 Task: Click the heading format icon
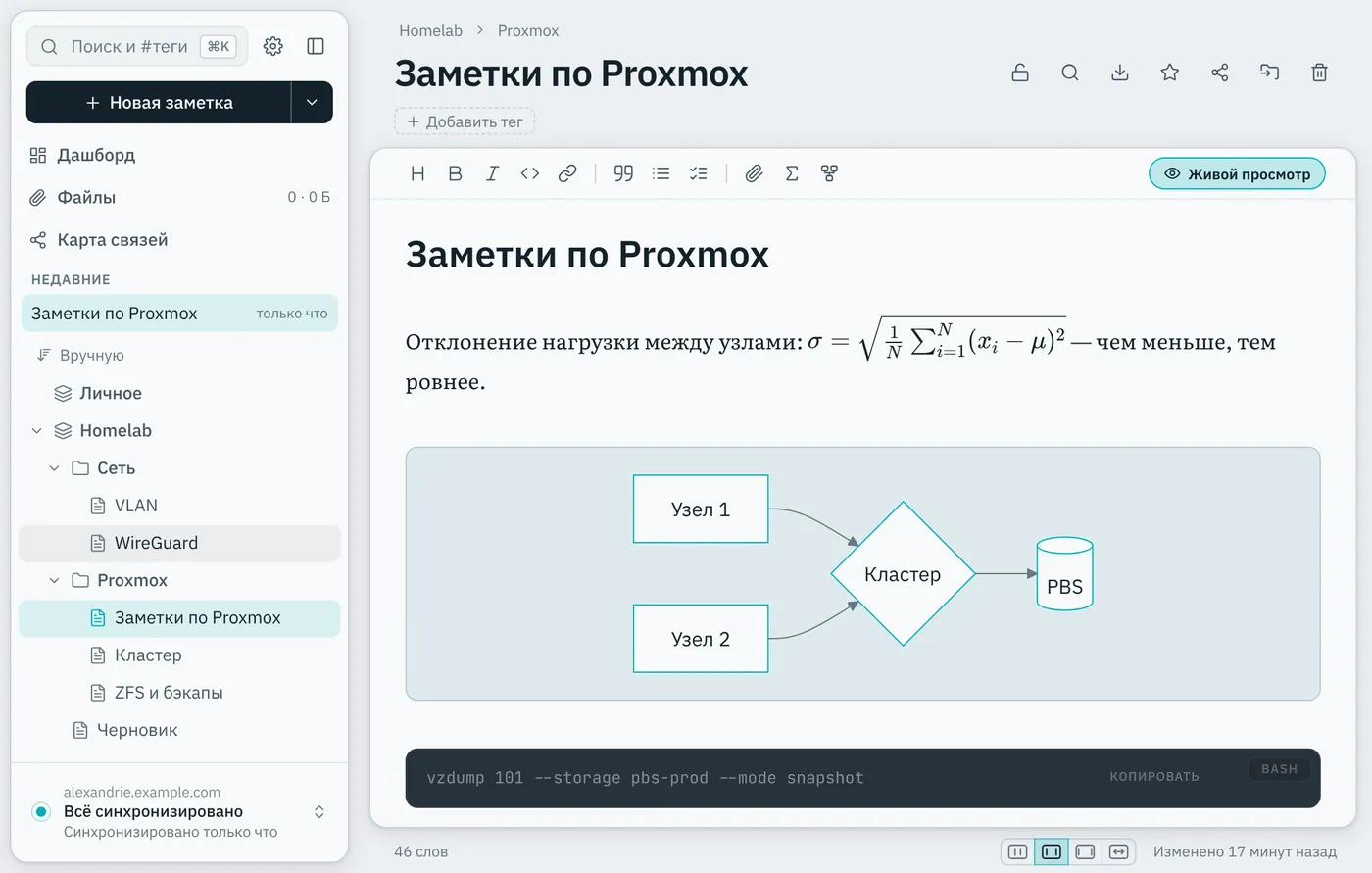pos(417,173)
